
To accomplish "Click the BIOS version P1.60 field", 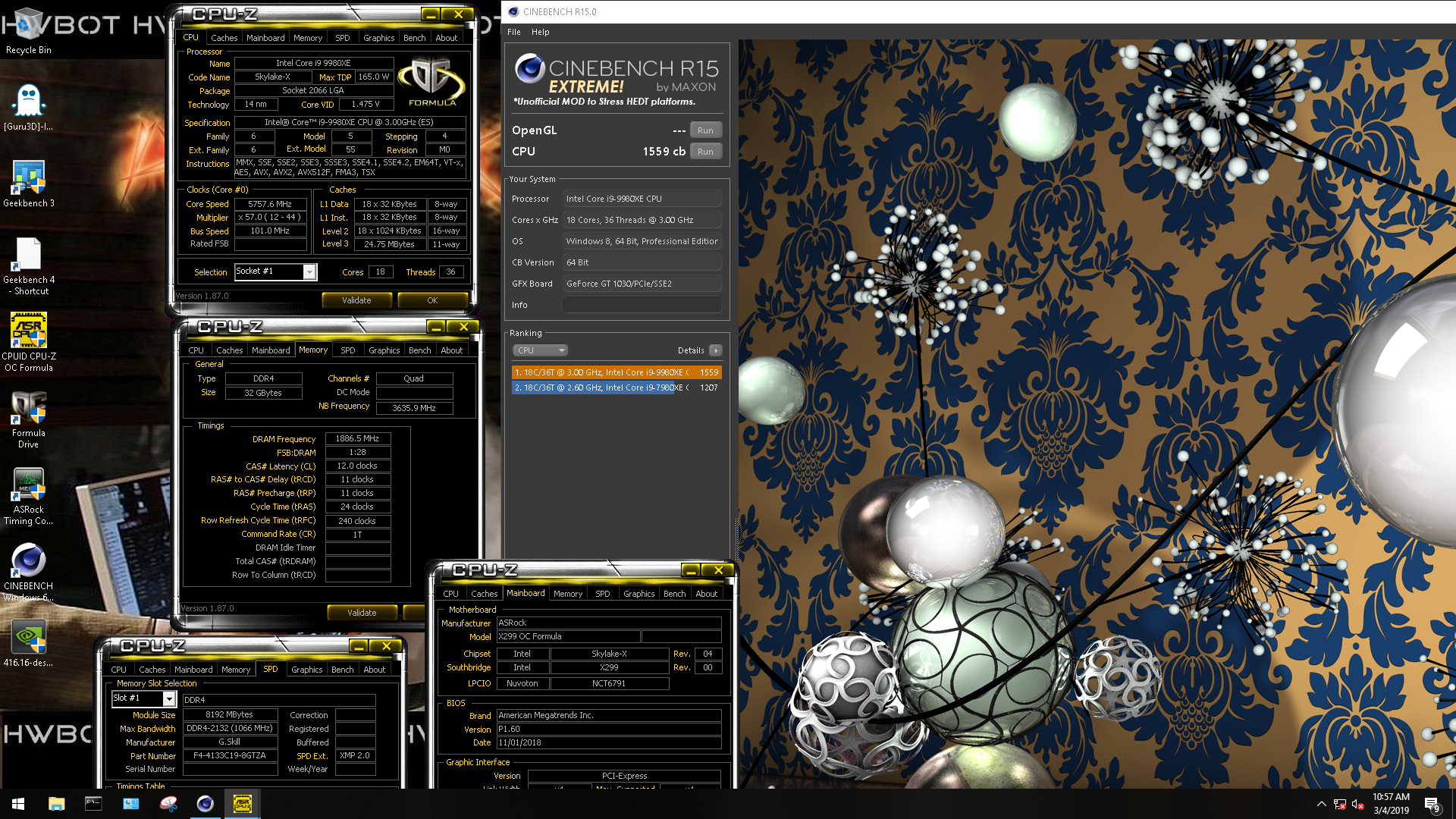I will (x=608, y=730).
